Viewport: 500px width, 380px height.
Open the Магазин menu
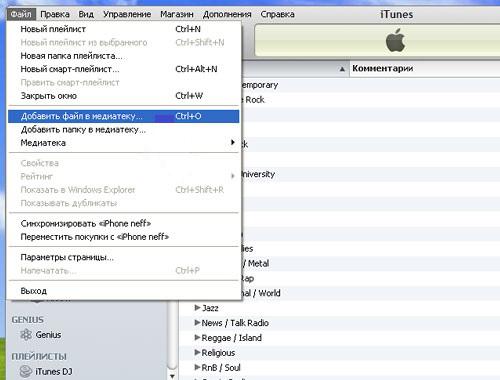[177, 14]
